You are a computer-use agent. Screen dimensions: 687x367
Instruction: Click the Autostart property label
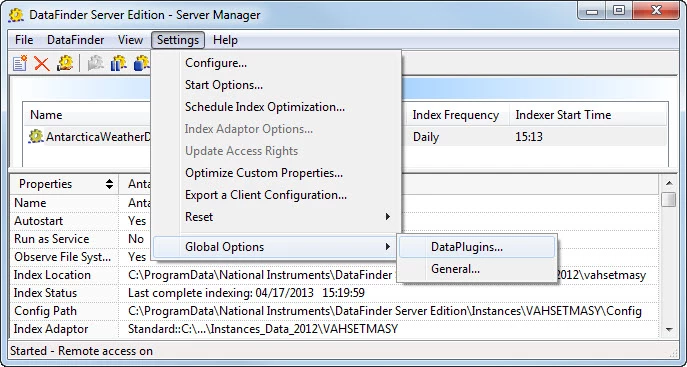[39, 221]
